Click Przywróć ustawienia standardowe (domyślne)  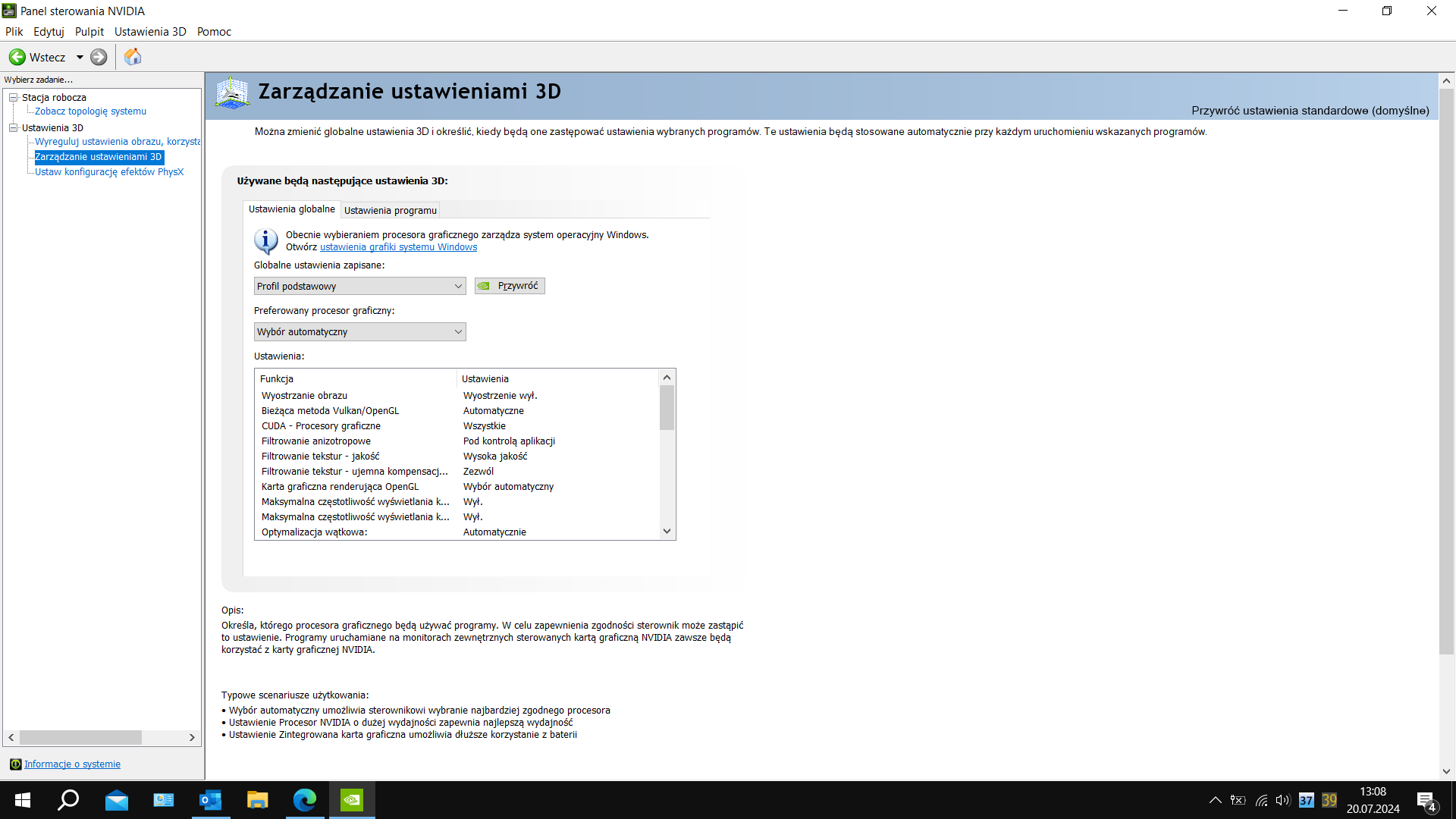pos(1310,111)
